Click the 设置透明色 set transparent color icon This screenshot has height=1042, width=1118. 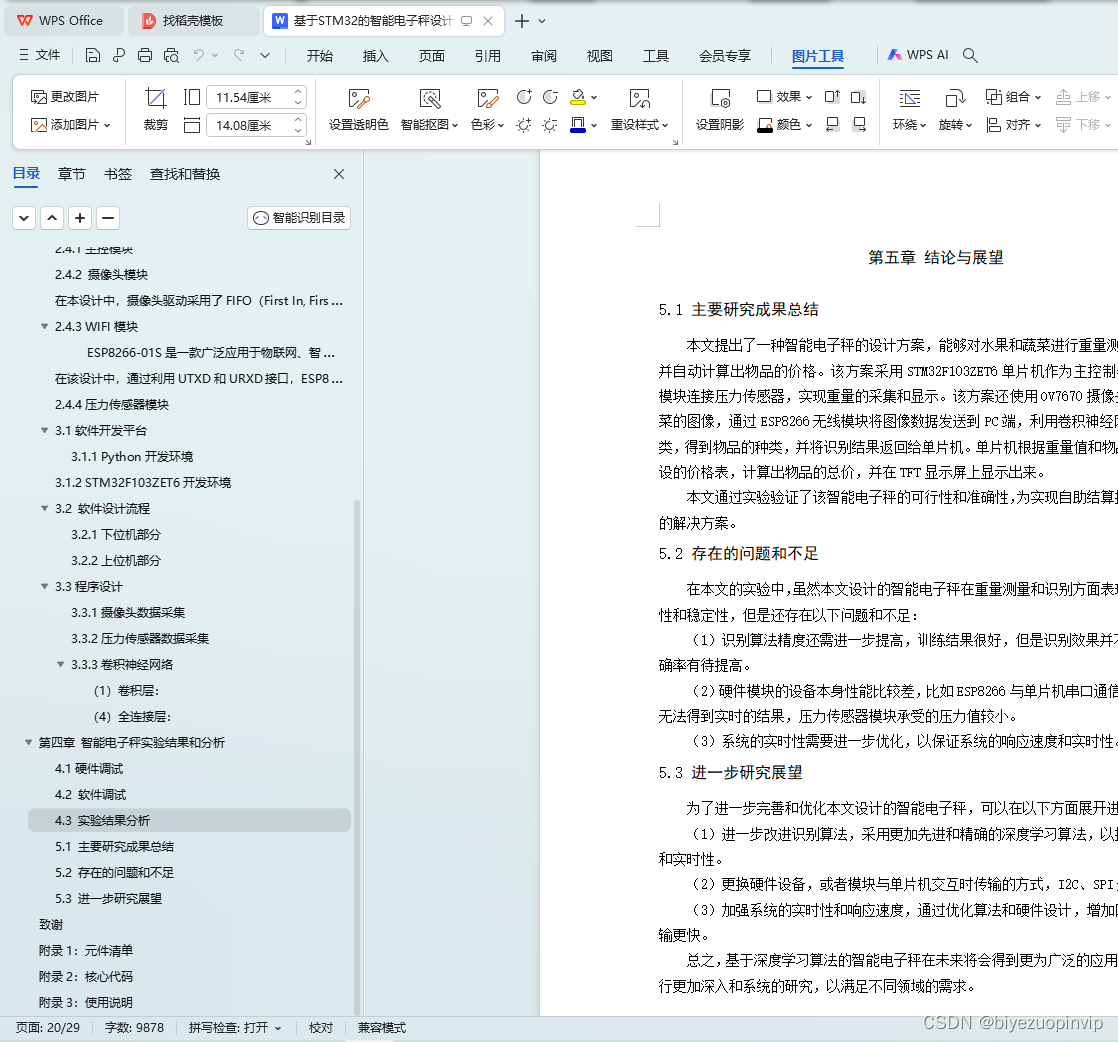(359, 98)
